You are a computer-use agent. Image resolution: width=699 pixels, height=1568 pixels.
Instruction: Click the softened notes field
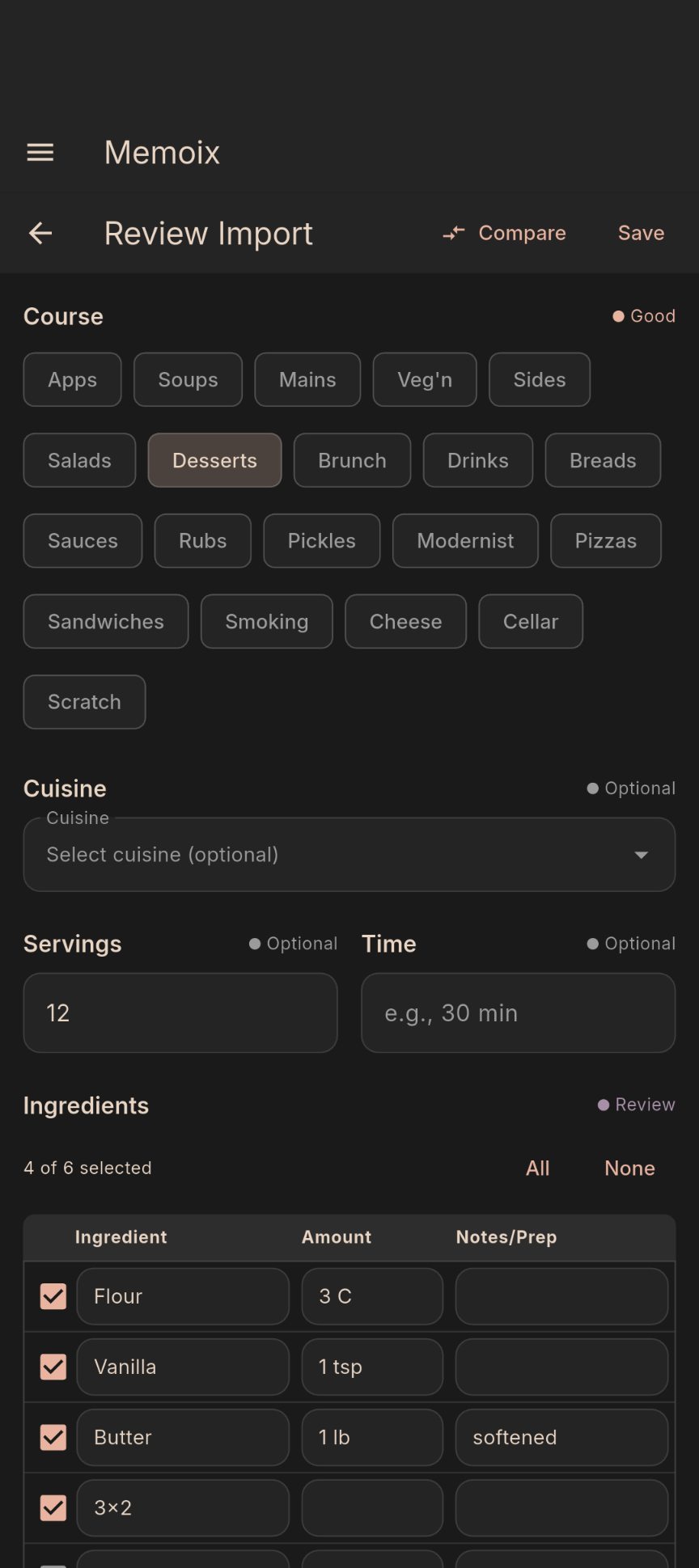(x=561, y=1437)
